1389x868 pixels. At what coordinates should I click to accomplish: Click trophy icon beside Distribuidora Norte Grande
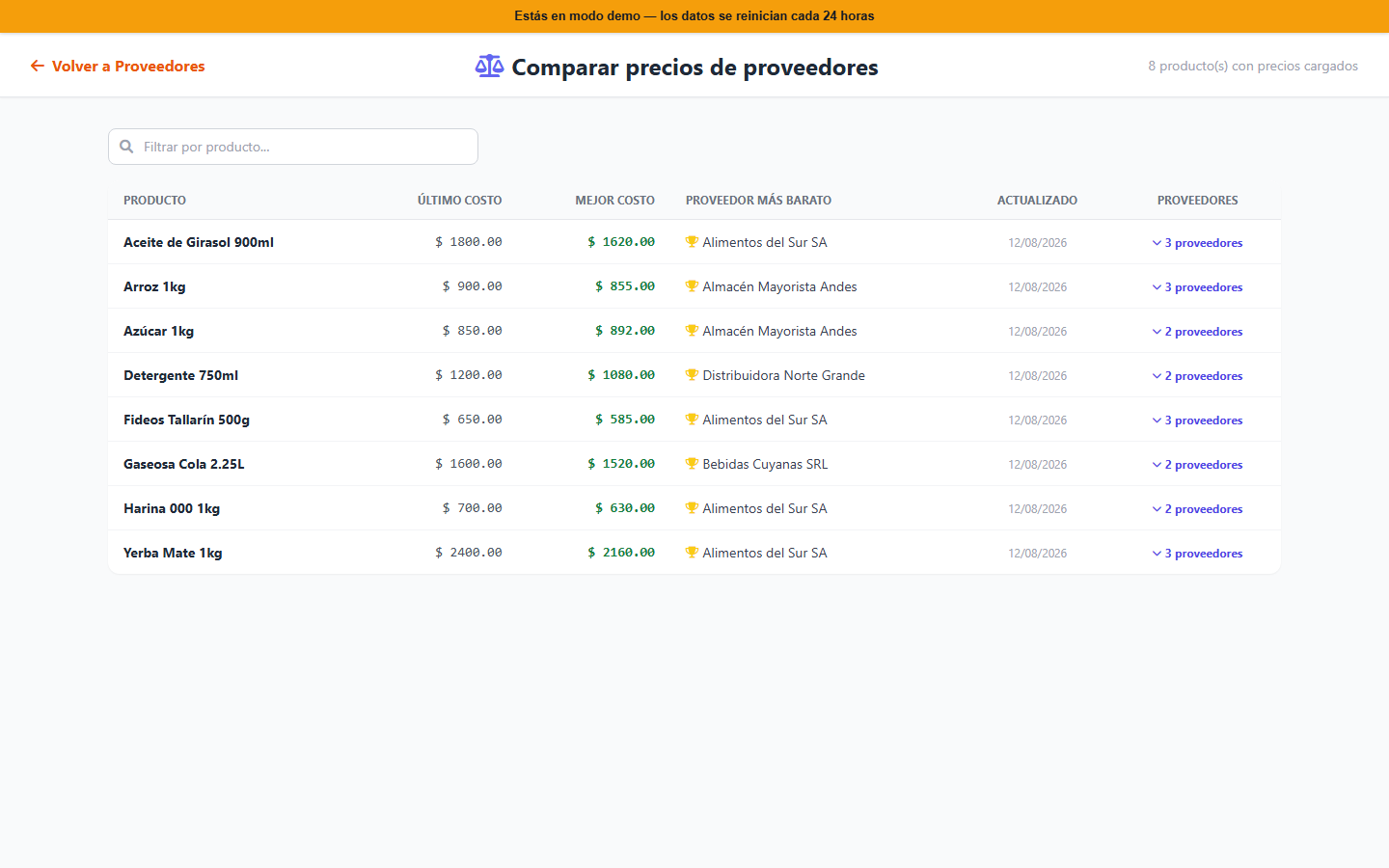[x=692, y=375]
